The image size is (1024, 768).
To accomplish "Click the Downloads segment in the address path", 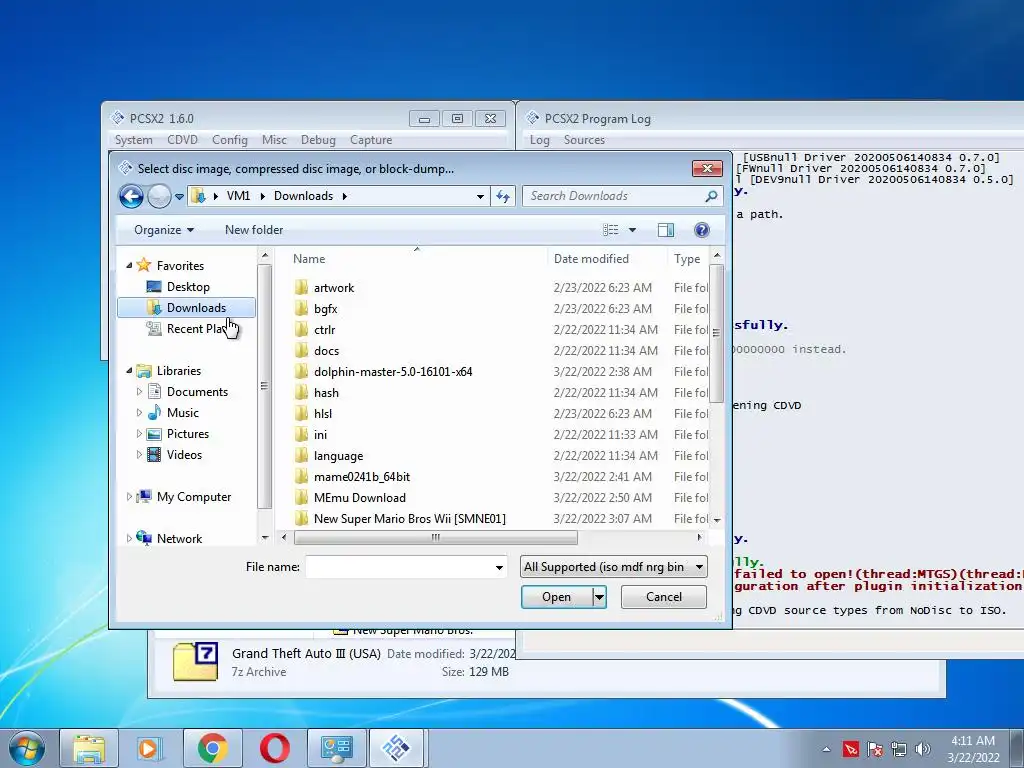I will [x=303, y=196].
